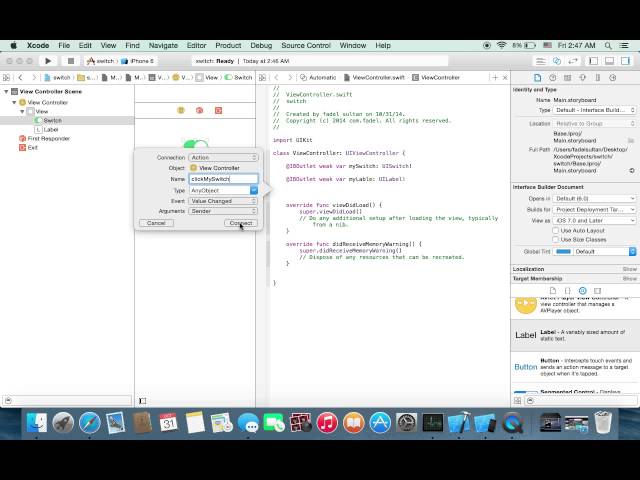The height and width of the screenshot is (480, 640).
Task: Open the Attributes inspector
Action: [x=582, y=78]
